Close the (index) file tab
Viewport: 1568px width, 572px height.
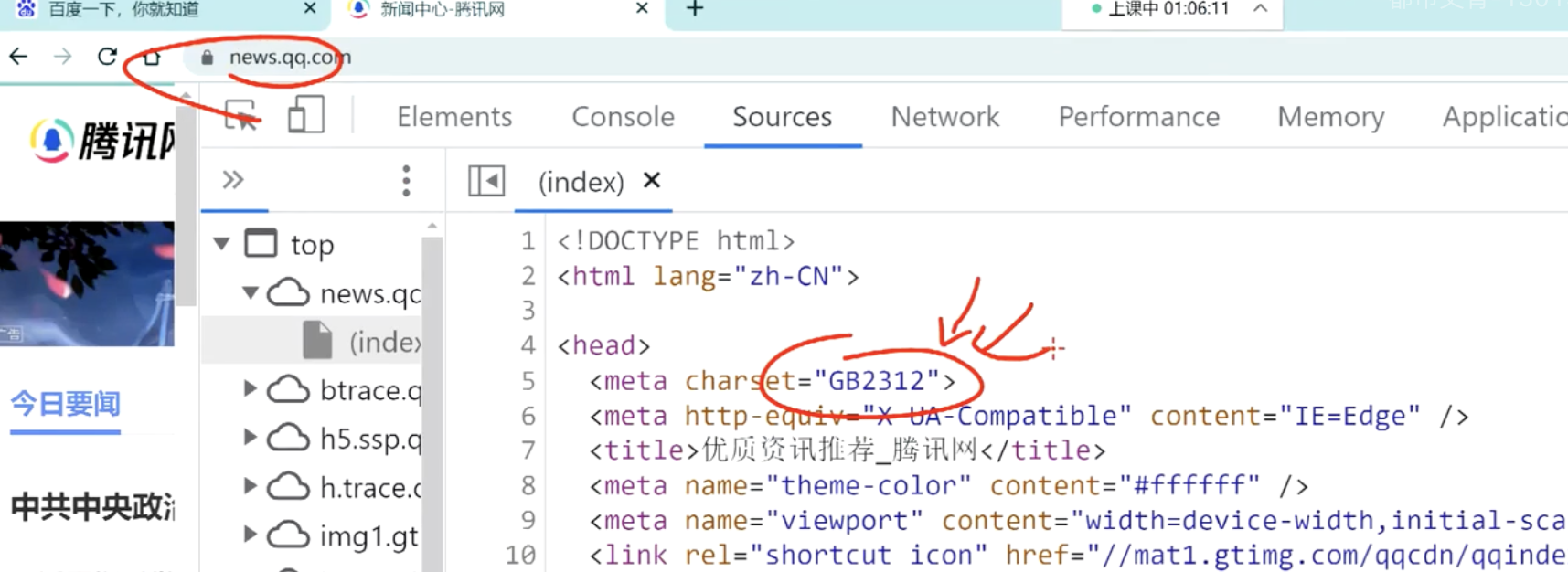(652, 180)
